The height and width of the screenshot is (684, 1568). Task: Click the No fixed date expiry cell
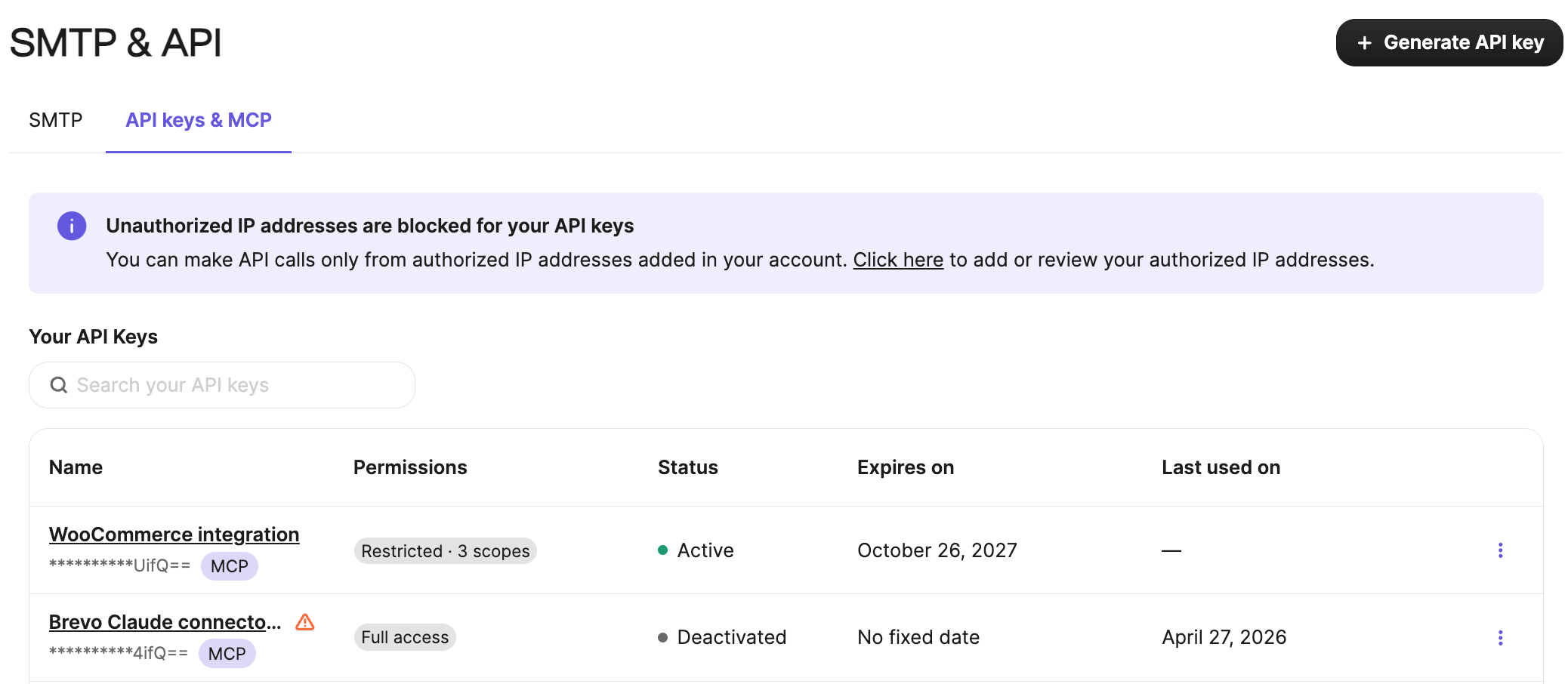click(x=918, y=637)
